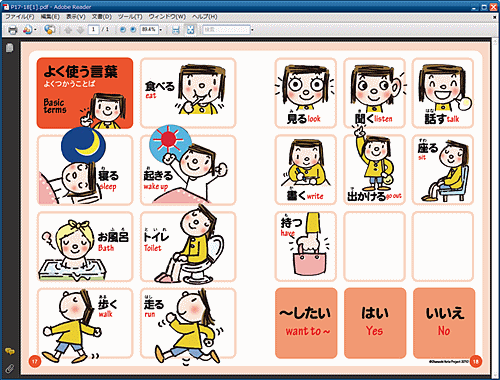Image resolution: width=500 pixels, height=380 pixels.
Task: Open the ヘルプ(H) menu
Action: pos(204,16)
